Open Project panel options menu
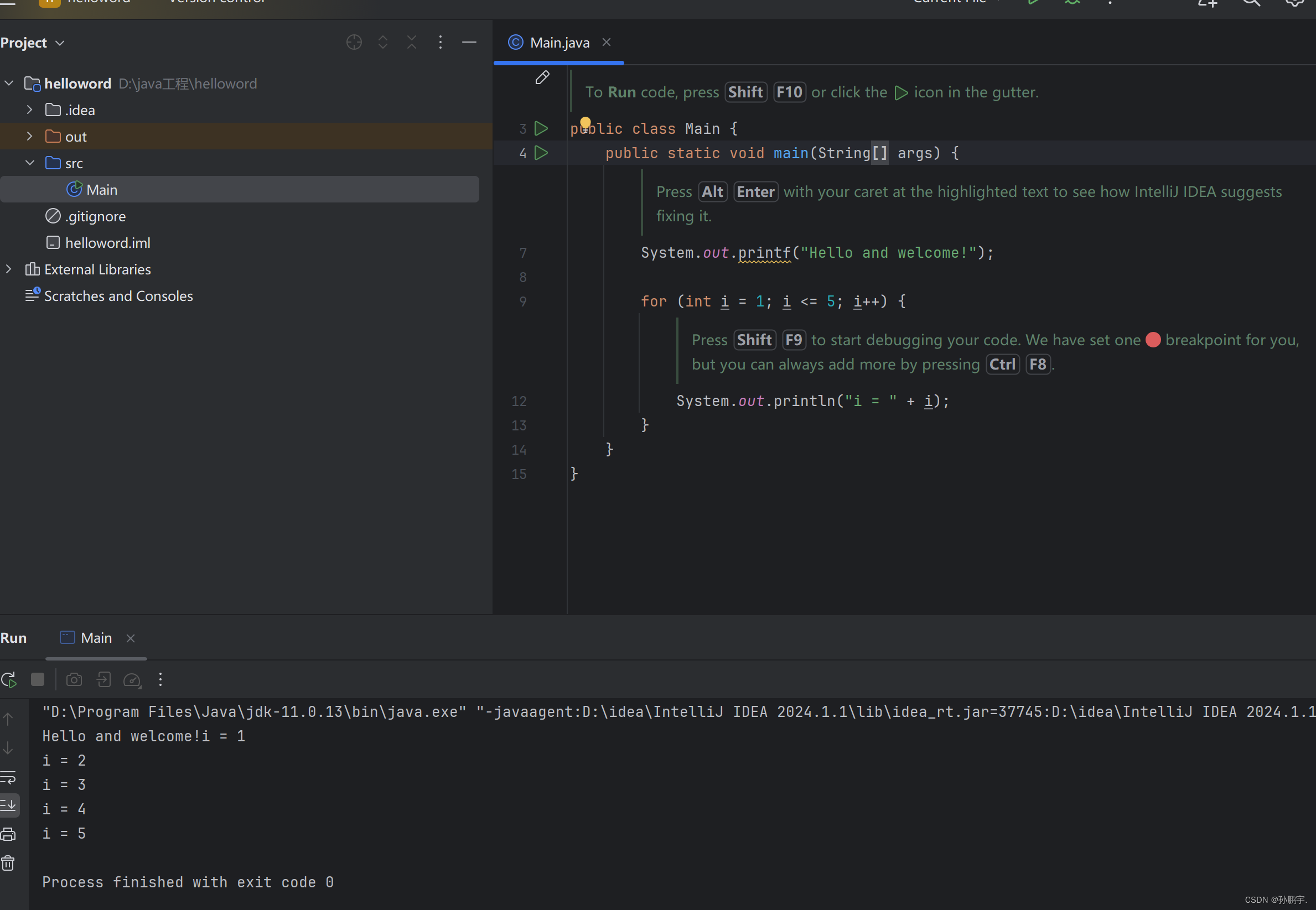Viewport: 1316px width, 910px height. coord(441,42)
